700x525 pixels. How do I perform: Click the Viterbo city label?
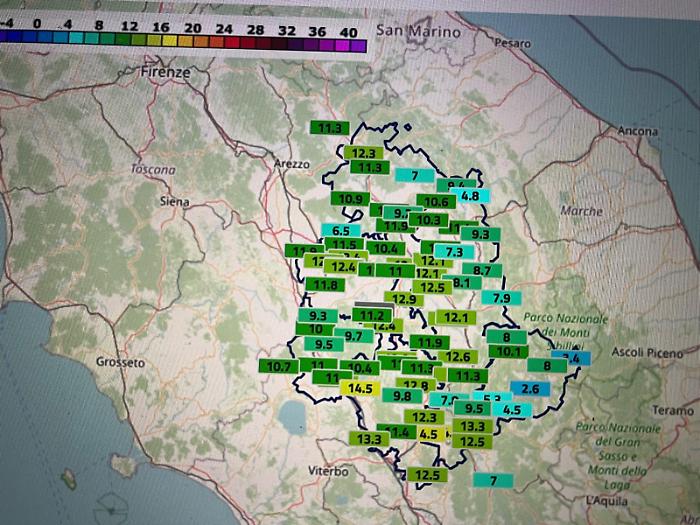328,470
